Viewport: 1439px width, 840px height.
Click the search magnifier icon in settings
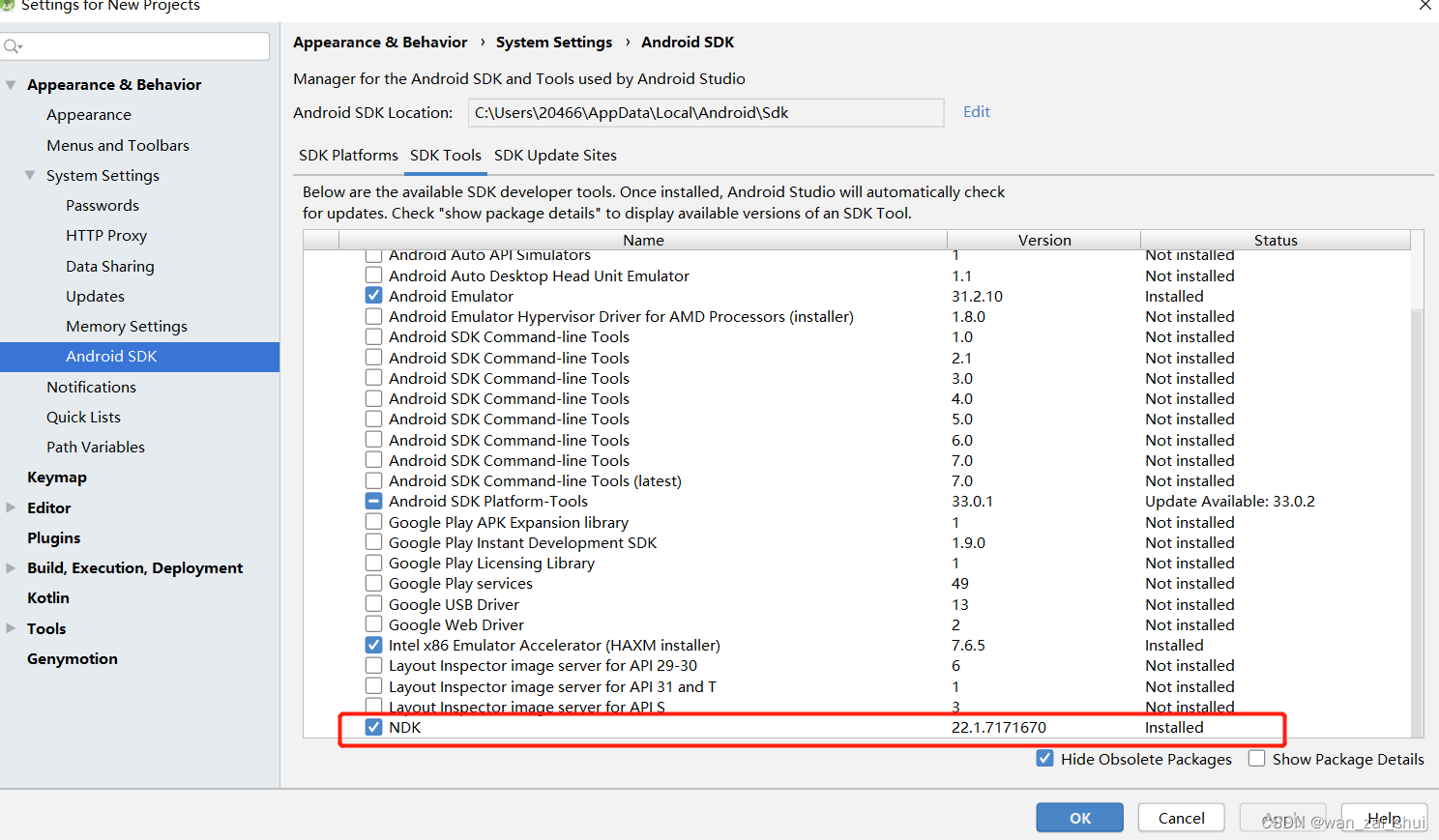[x=12, y=45]
